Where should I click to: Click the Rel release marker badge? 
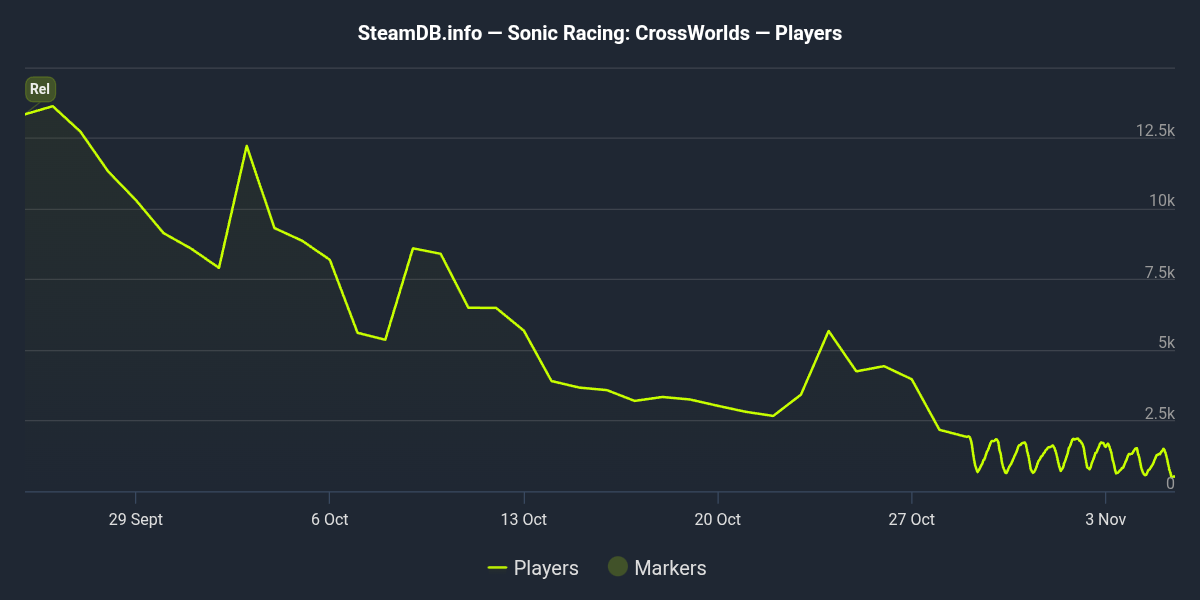[40, 89]
